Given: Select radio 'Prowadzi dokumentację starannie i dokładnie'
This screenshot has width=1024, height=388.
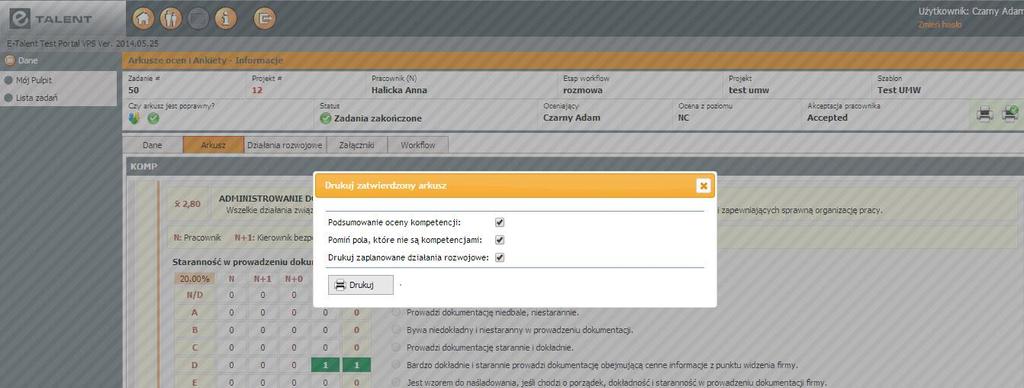Looking at the screenshot, I should 396,348.
